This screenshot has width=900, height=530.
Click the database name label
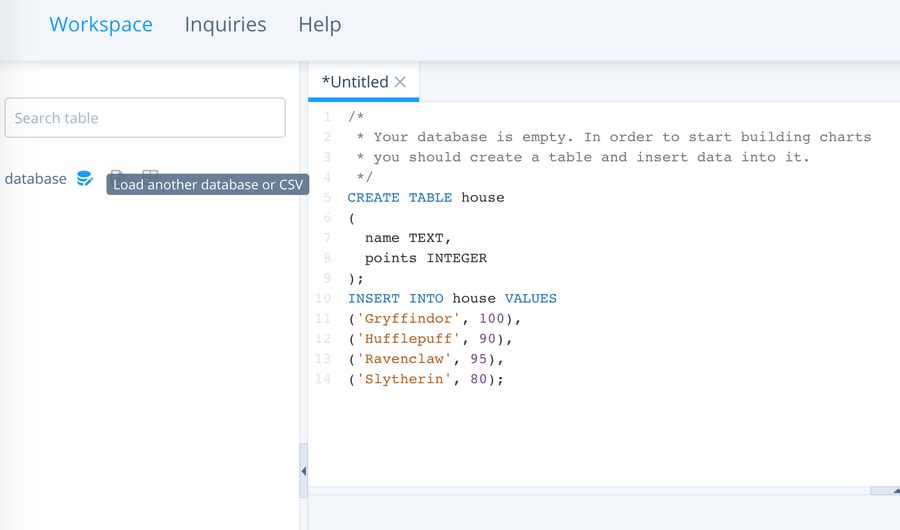click(x=36, y=179)
